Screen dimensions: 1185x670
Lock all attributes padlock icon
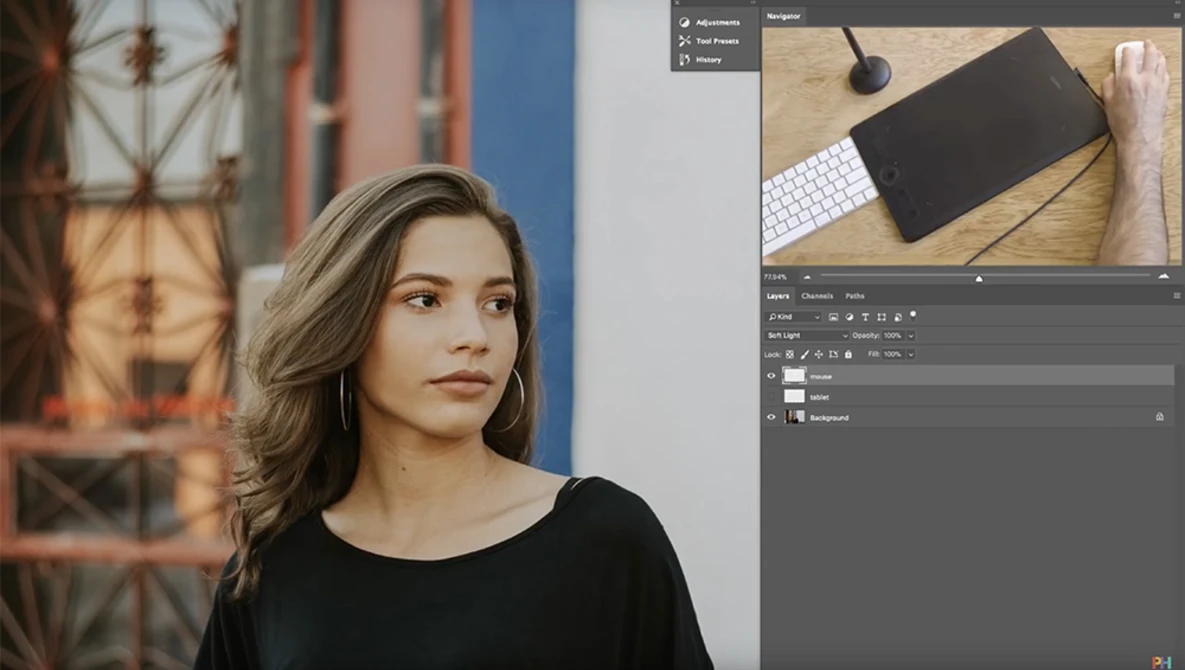848,354
